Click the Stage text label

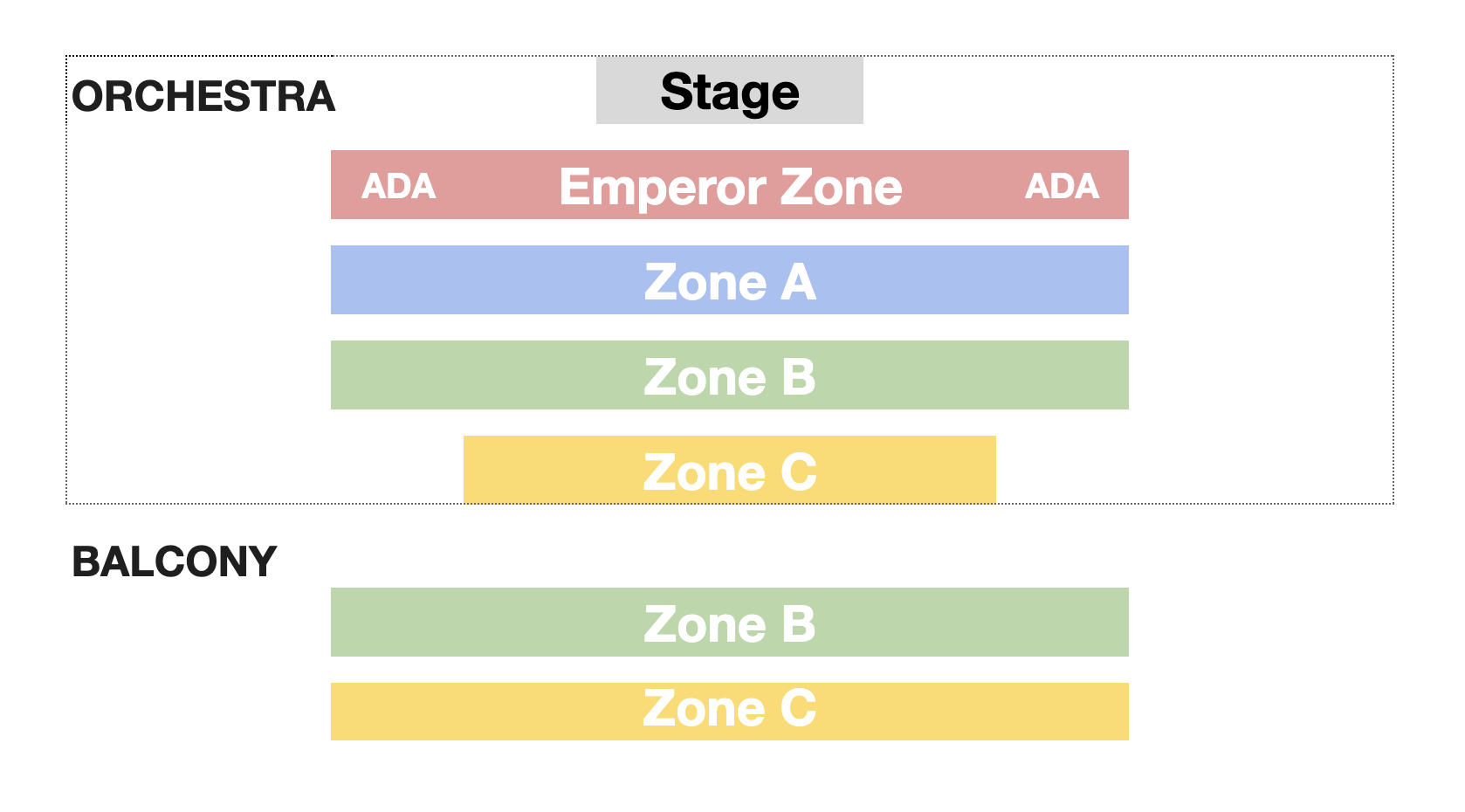730,93
